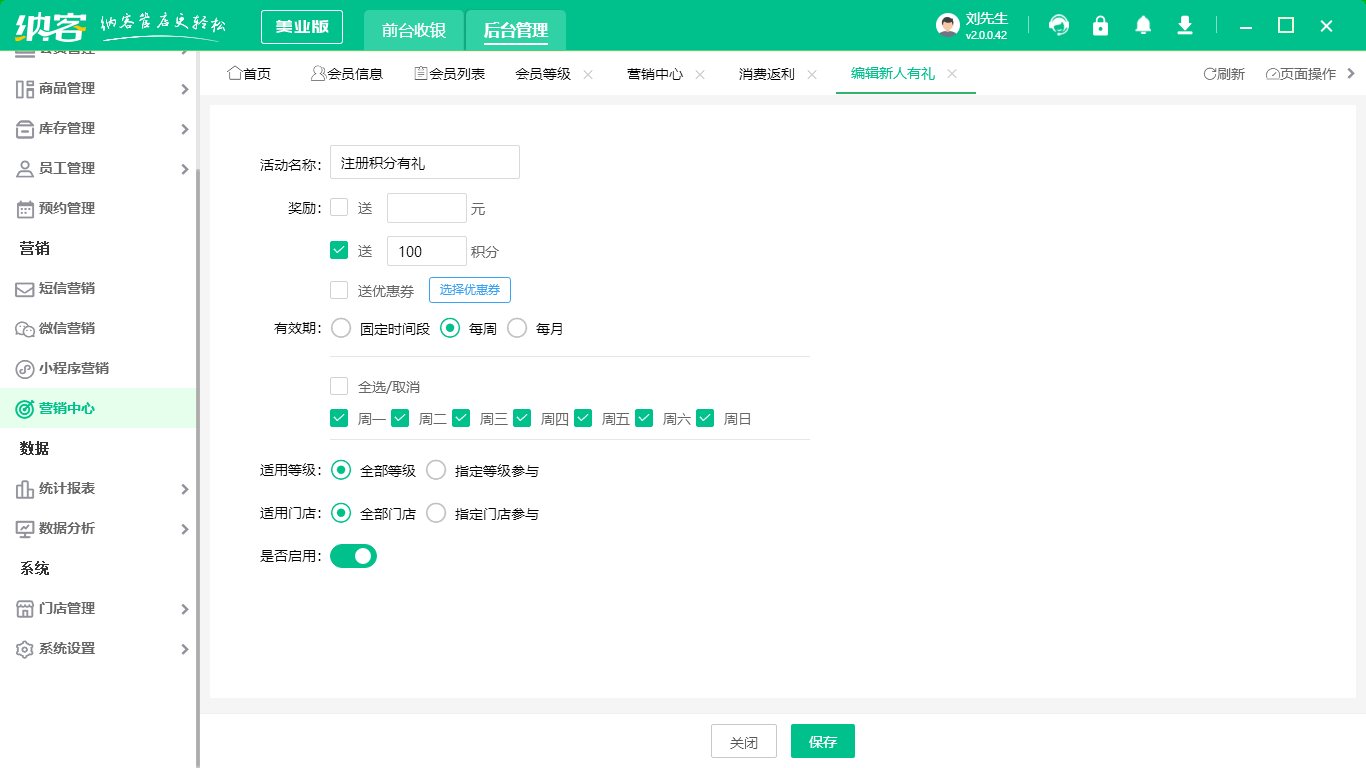Viewport: 1366px width, 768px height.
Task: Click the download icon in the title bar
Action: pos(1184,25)
